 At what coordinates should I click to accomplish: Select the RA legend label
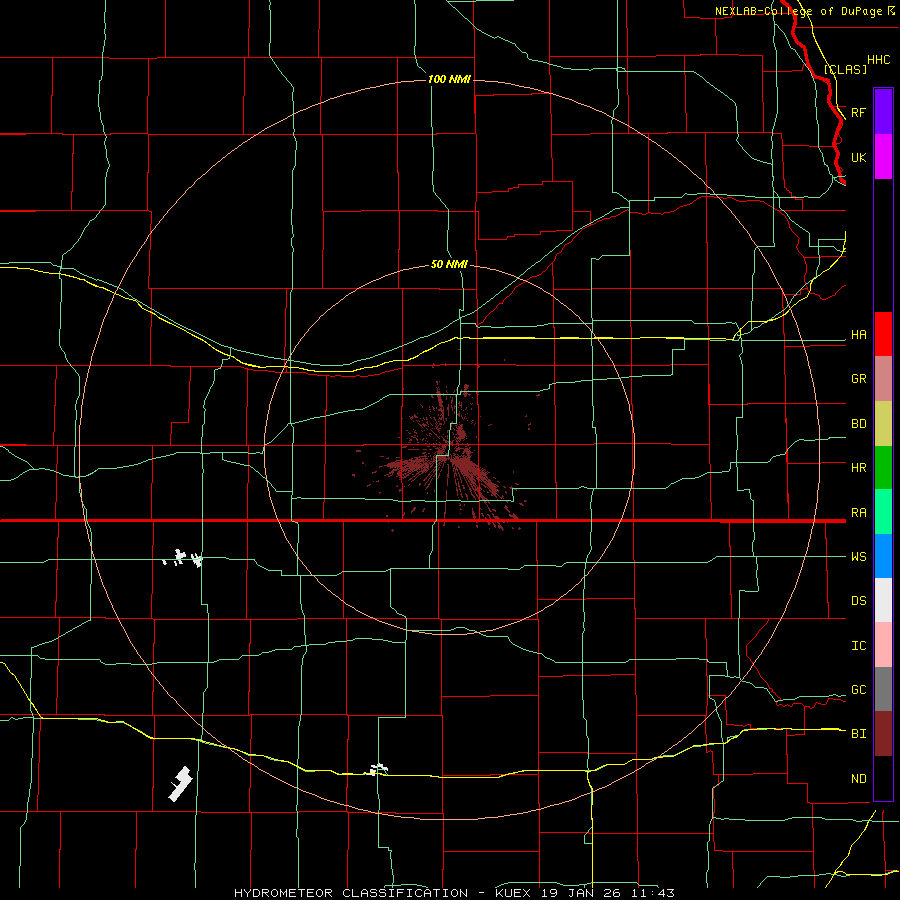[x=858, y=513]
